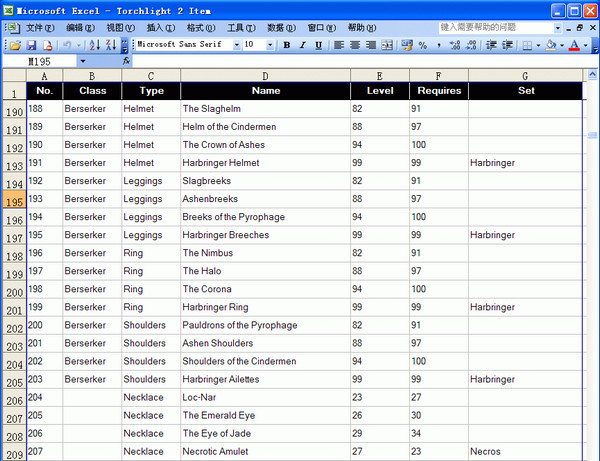The width and height of the screenshot is (600, 461).
Task: Expand the help search box dropdown
Action: 558,28
